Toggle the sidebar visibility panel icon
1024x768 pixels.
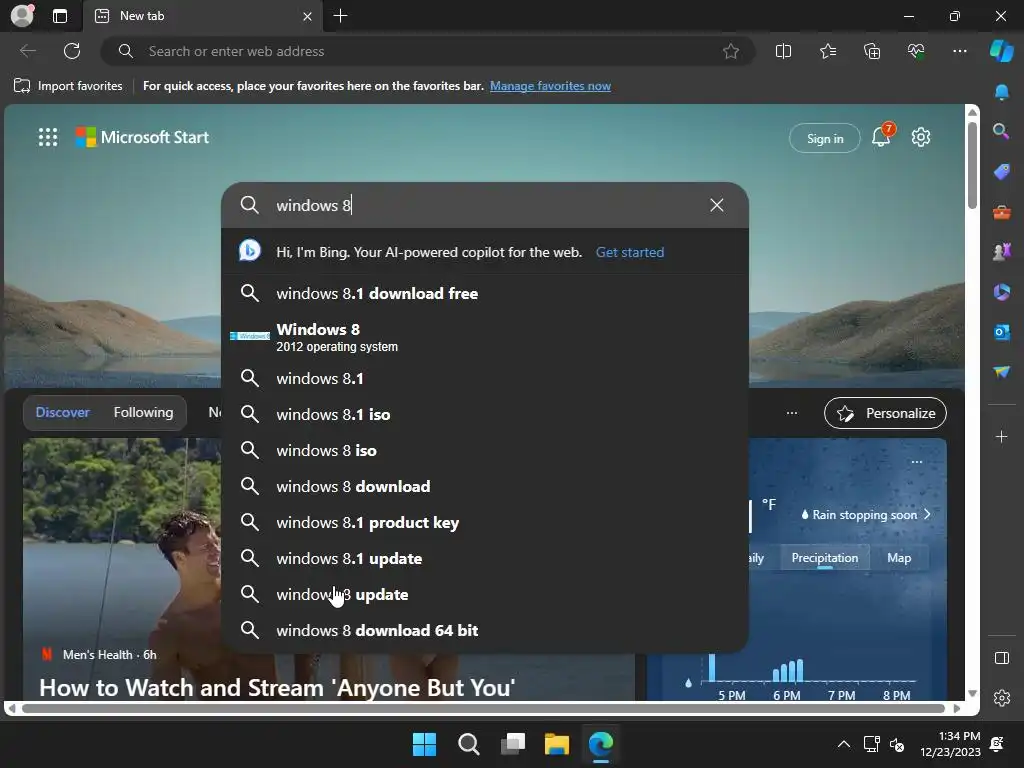[1002, 658]
